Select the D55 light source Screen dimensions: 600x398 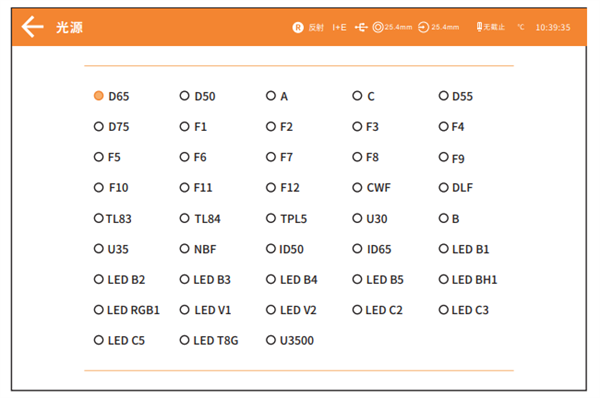click(443, 96)
